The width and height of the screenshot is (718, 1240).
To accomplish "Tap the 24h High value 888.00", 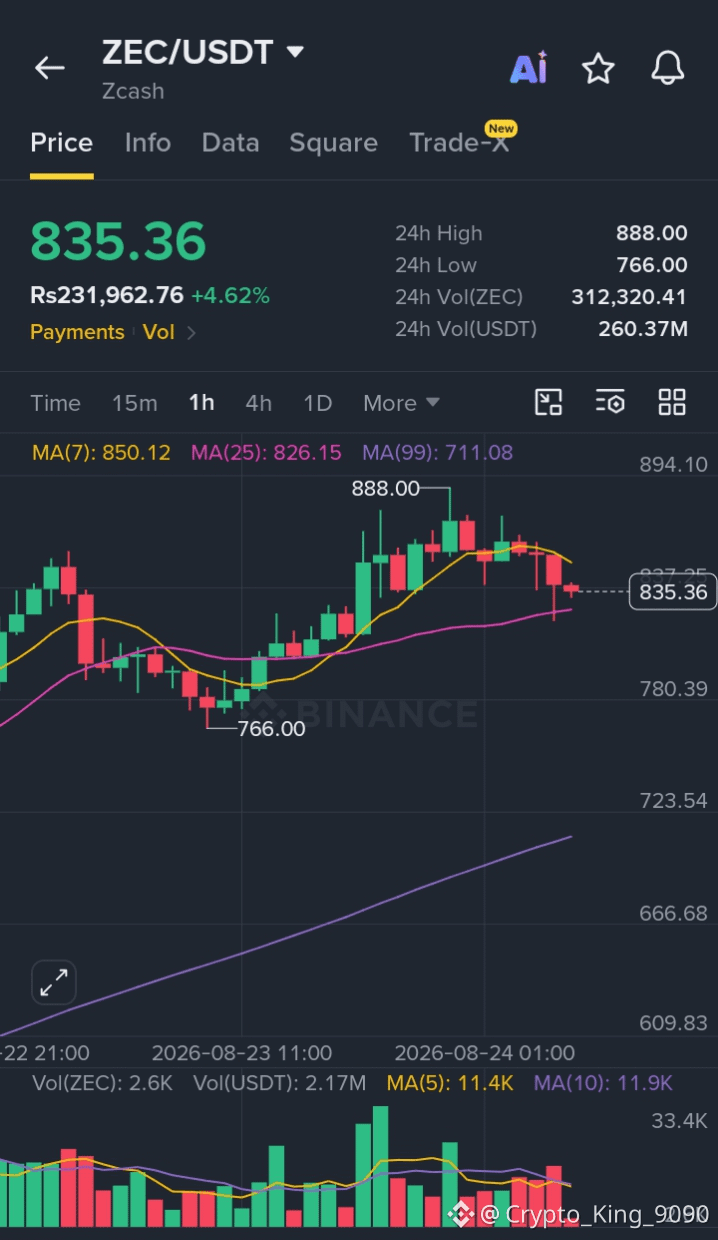I will click(x=651, y=233).
